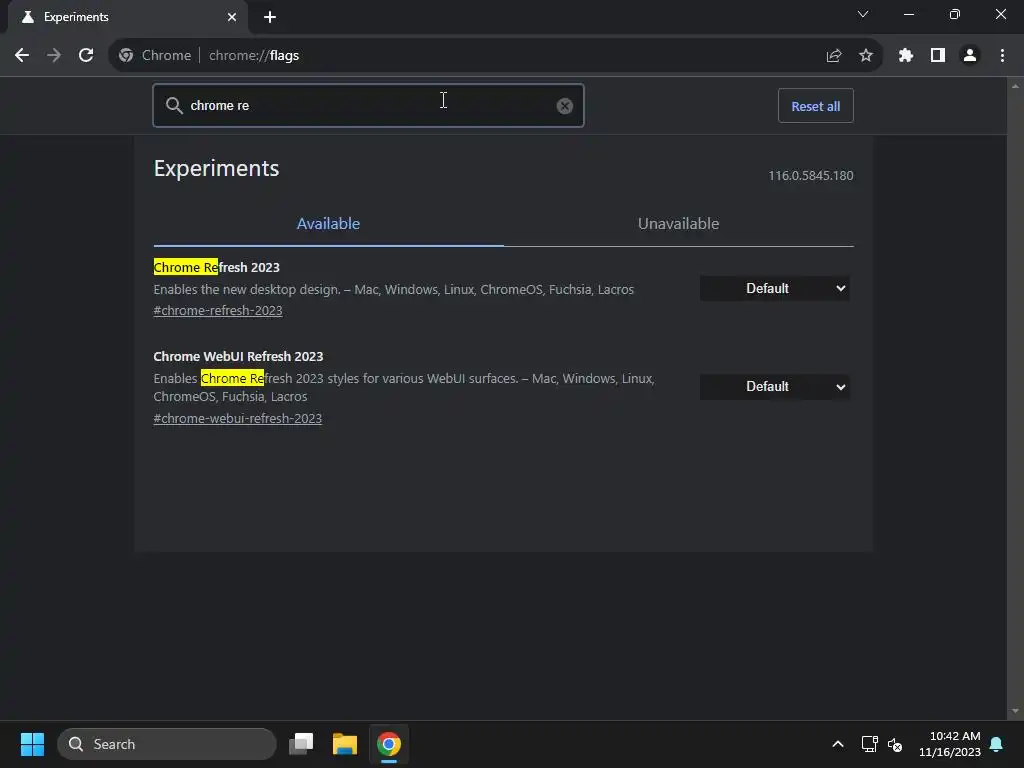Open Chrome three-dot menu
This screenshot has height=768, width=1024.
click(x=1002, y=56)
